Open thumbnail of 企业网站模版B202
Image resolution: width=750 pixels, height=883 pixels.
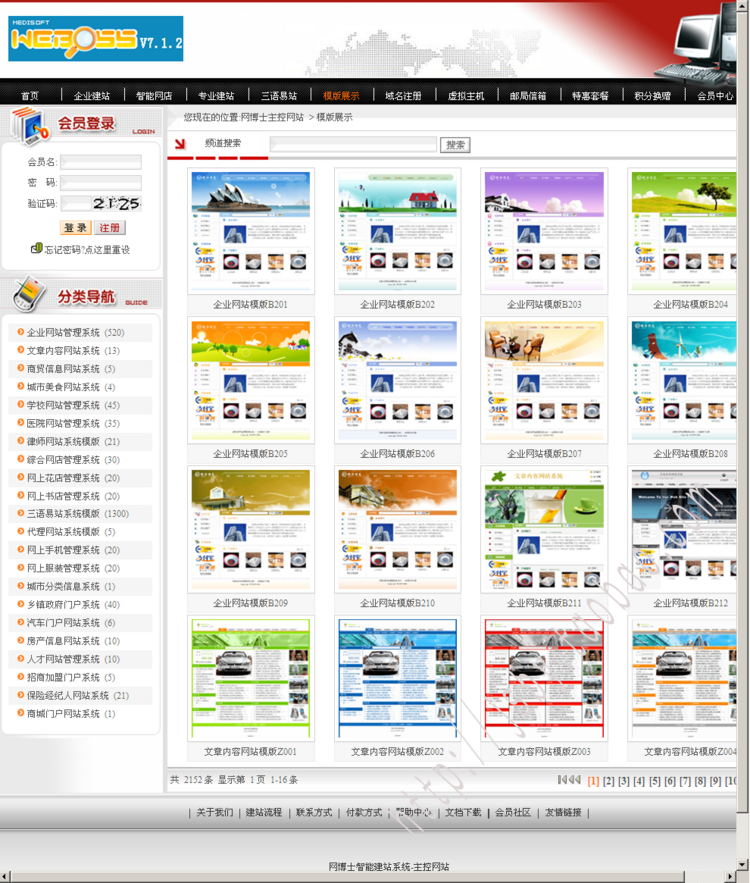tap(398, 231)
